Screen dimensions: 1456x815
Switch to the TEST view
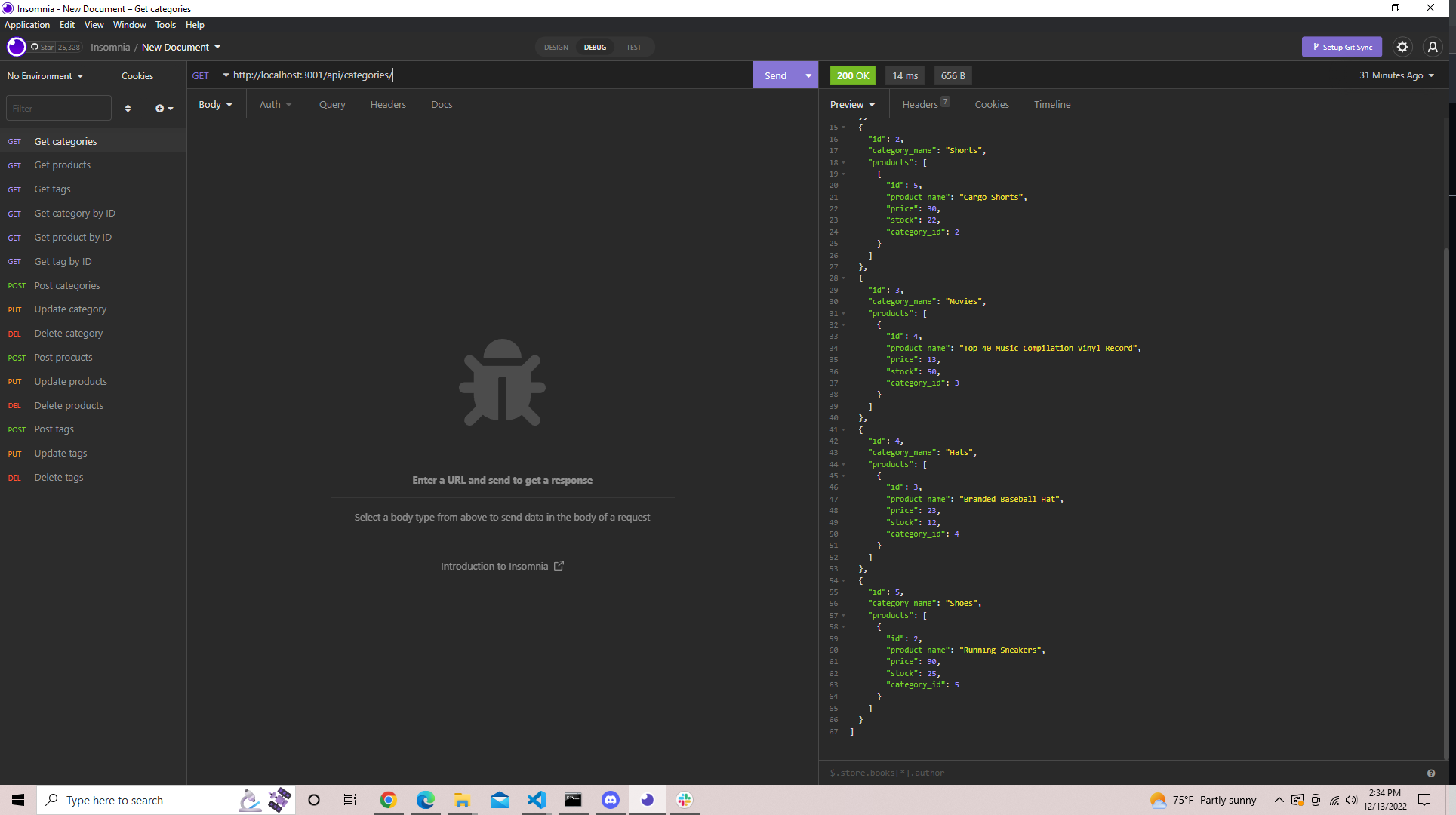click(633, 47)
